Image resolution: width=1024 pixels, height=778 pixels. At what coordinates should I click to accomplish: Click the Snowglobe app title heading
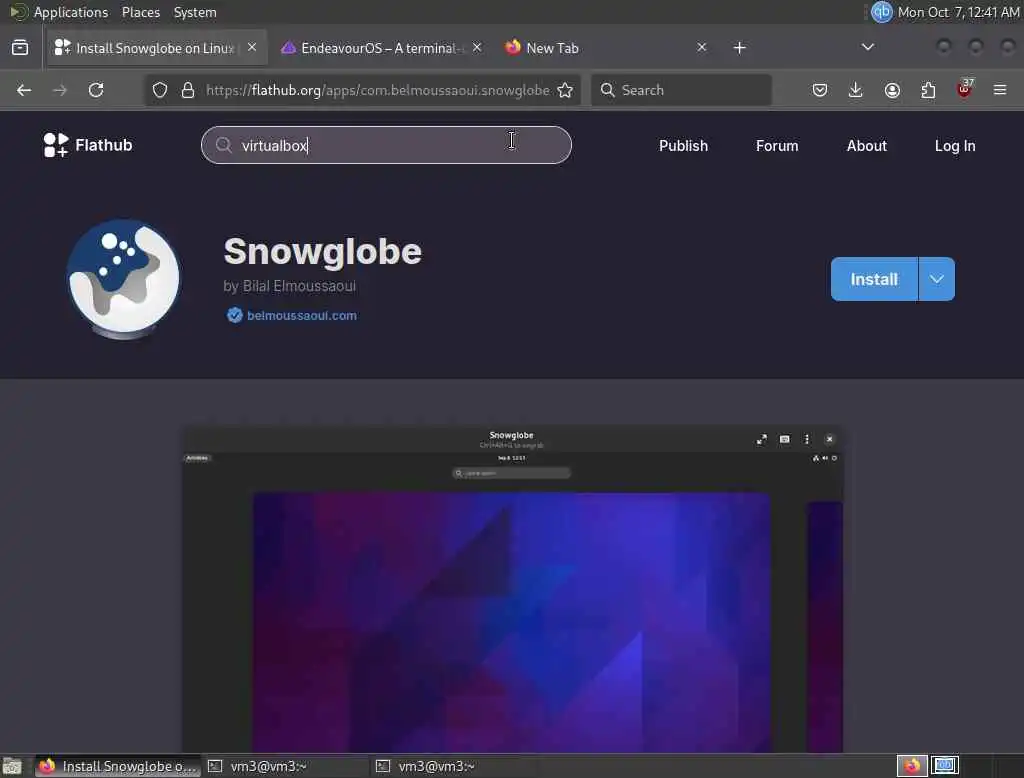click(x=323, y=251)
